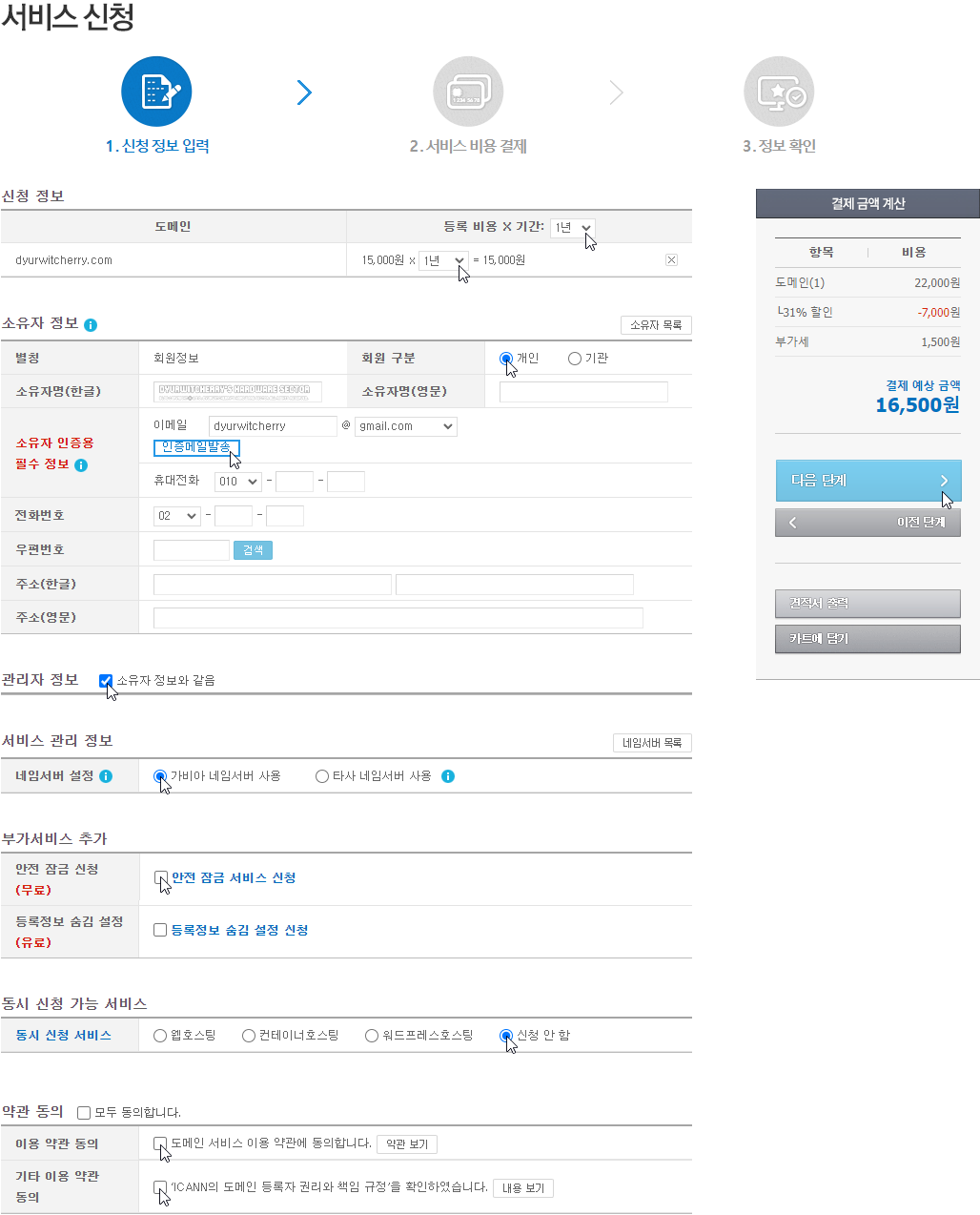980x1215 pixels.
Task: Click the step 1 신청 정보 입력 document icon
Action: (x=155, y=91)
